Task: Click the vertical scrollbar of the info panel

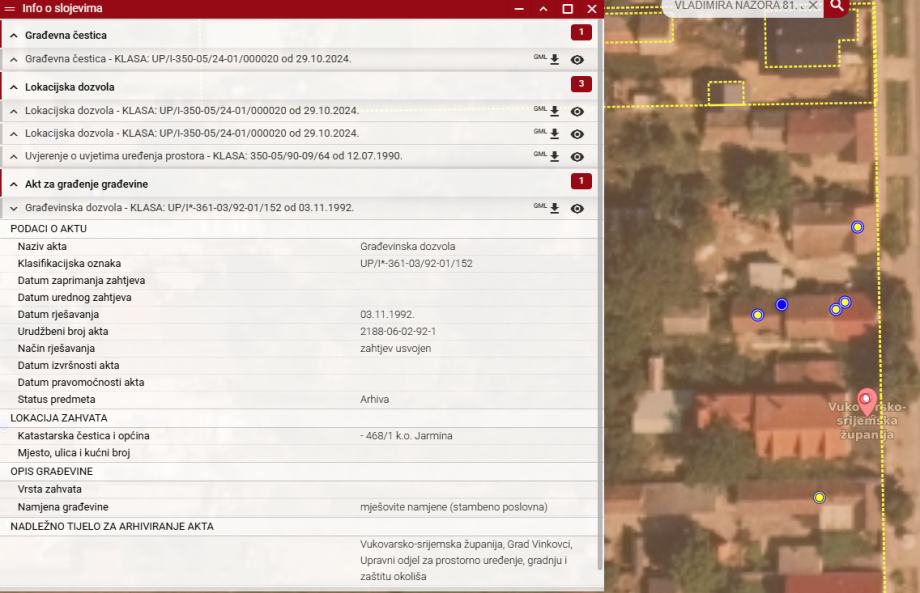Action: click(600, 293)
